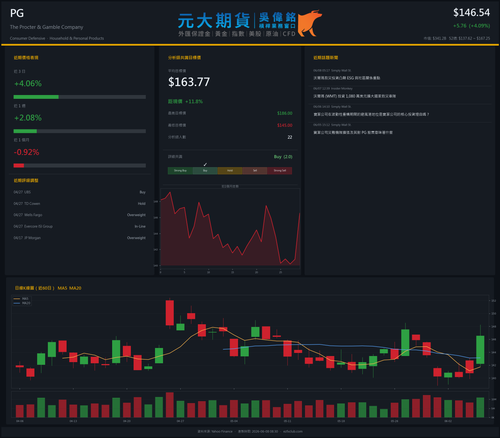Click the +4.06% three-day performance value
This screenshot has width=500, height=438.
(28, 83)
